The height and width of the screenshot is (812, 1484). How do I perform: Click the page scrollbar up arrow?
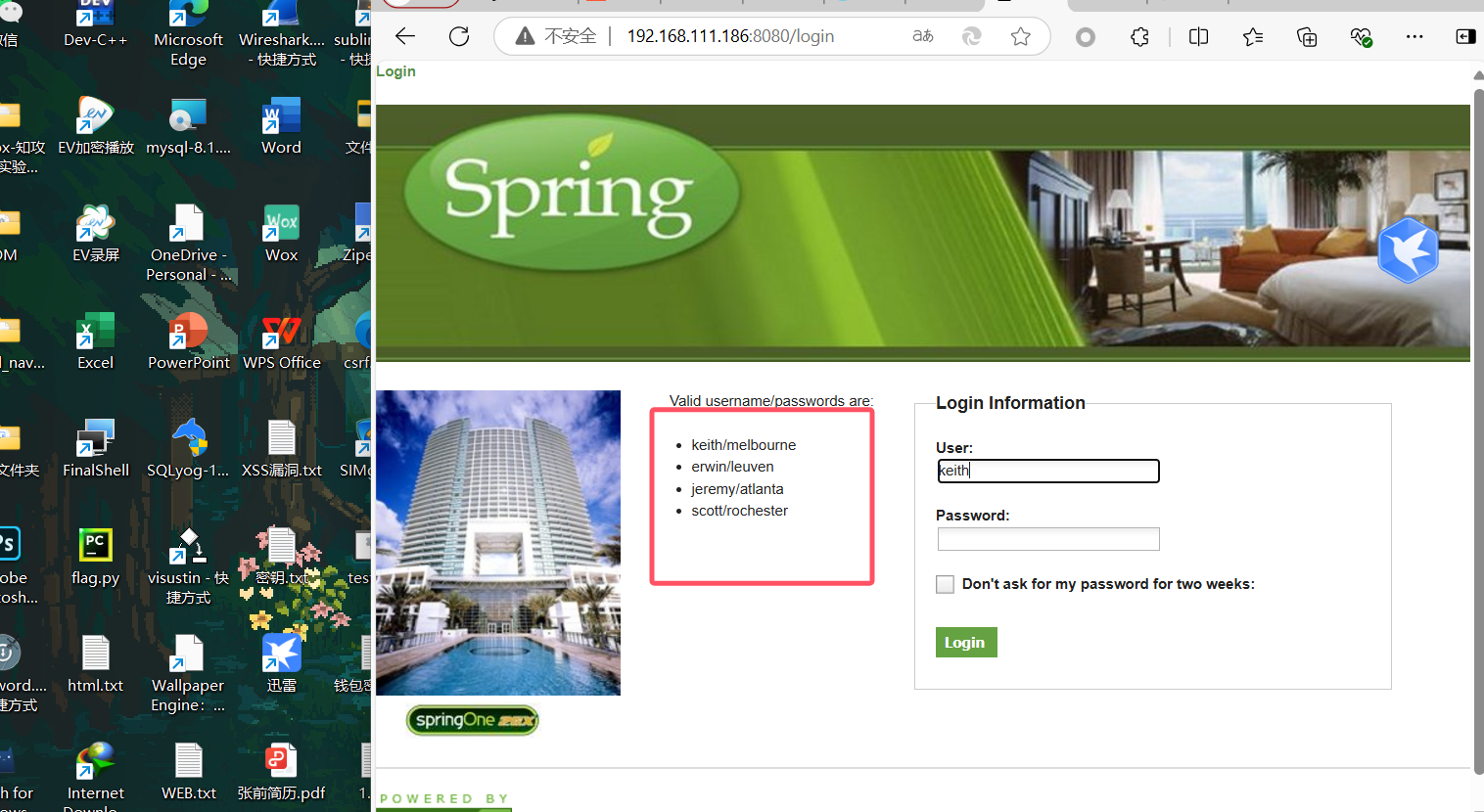click(1477, 73)
